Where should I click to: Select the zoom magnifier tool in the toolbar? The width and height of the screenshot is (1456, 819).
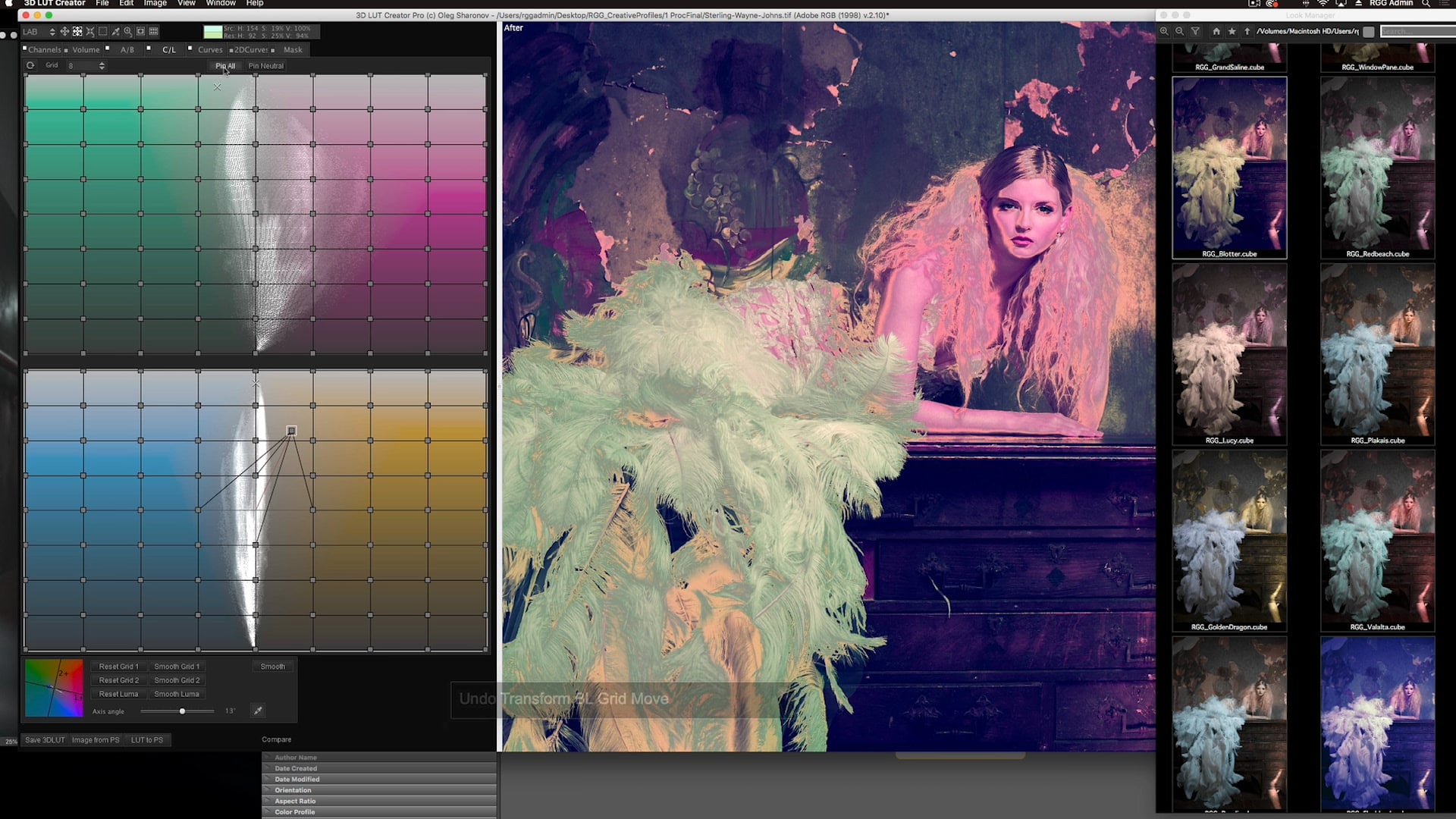point(128,32)
